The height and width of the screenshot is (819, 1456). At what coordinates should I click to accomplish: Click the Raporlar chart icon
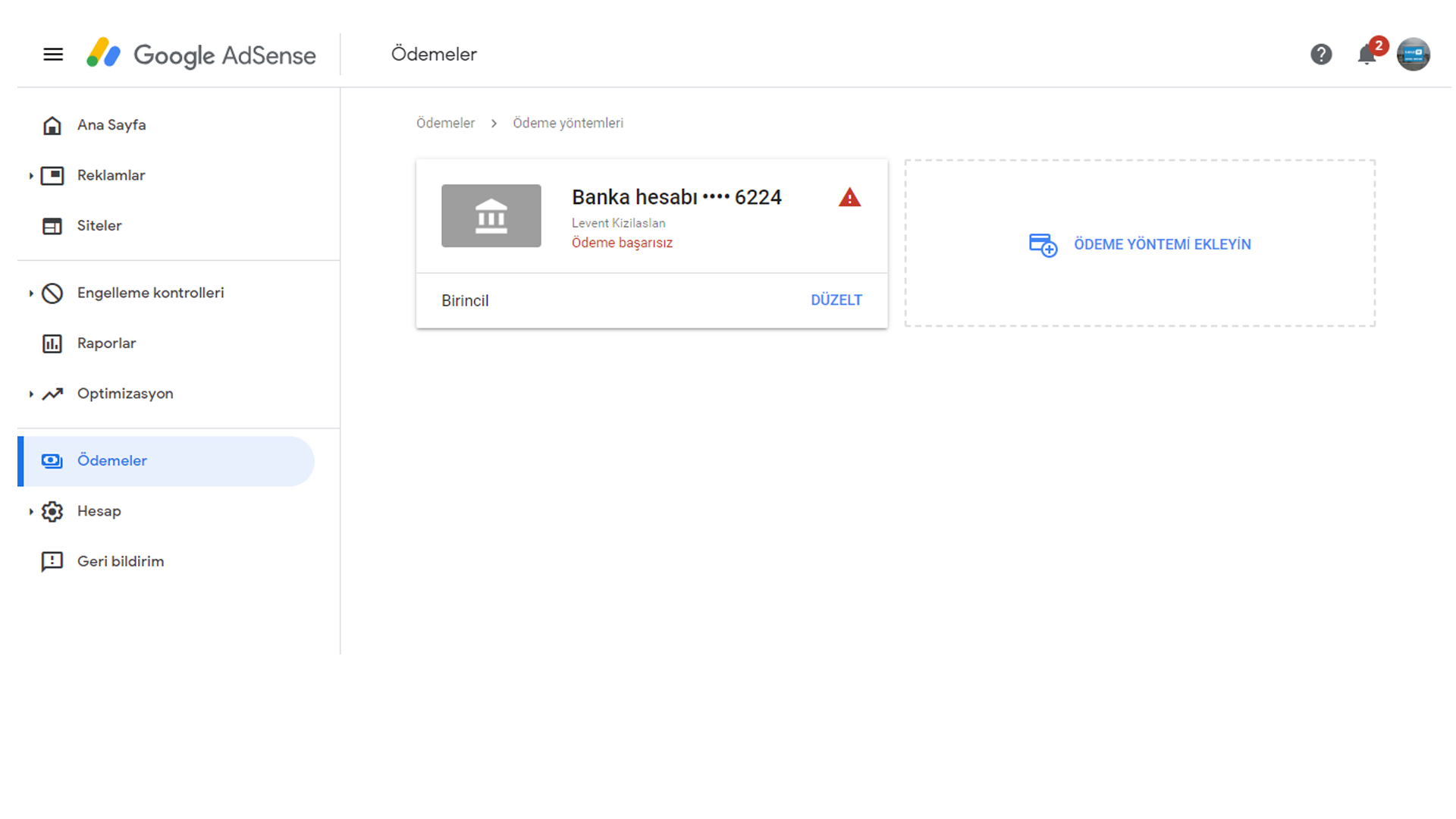(52, 344)
